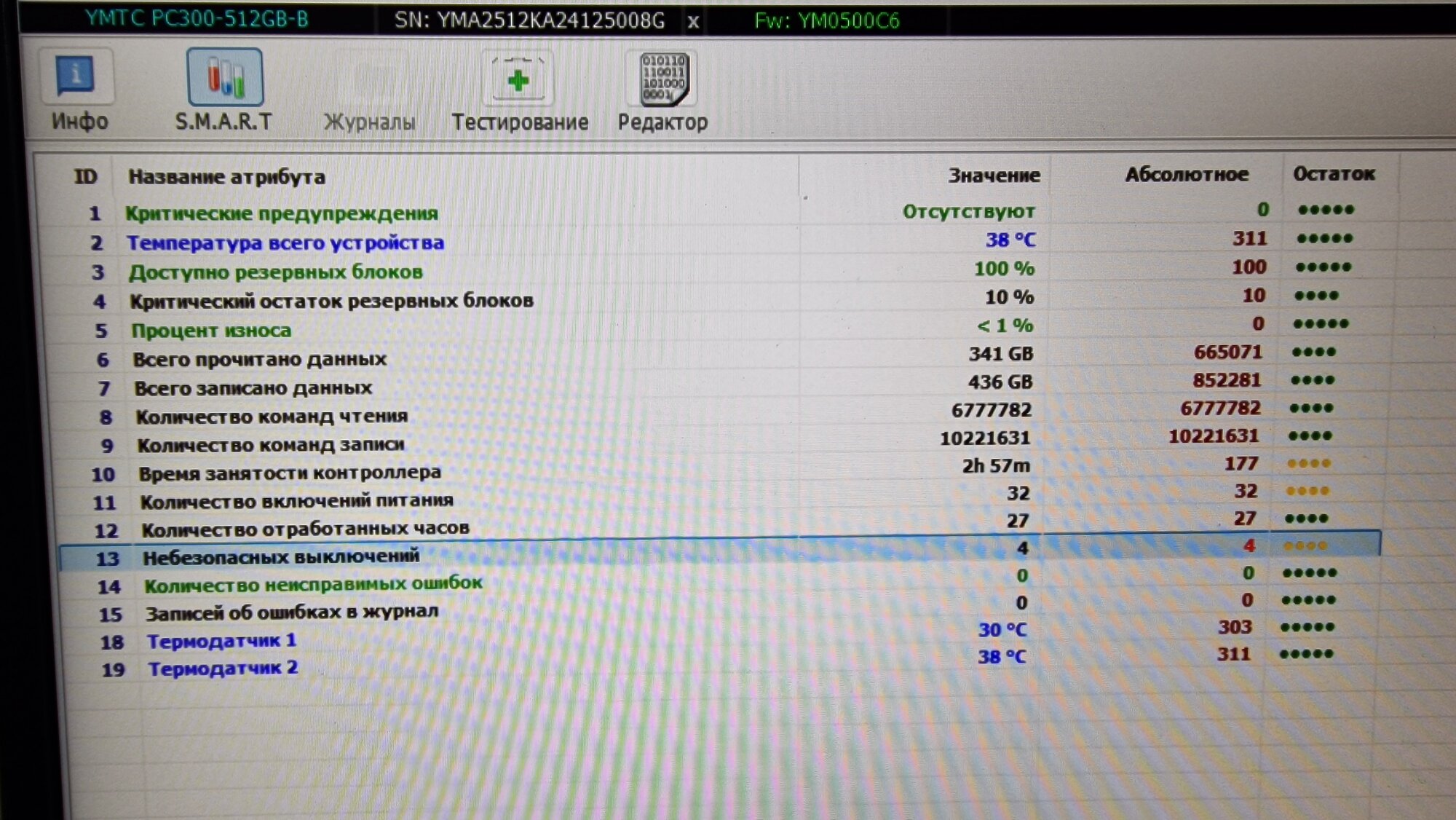Image resolution: width=1456 pixels, height=820 pixels.
Task: Select the Процент износа row
Action: [211, 331]
